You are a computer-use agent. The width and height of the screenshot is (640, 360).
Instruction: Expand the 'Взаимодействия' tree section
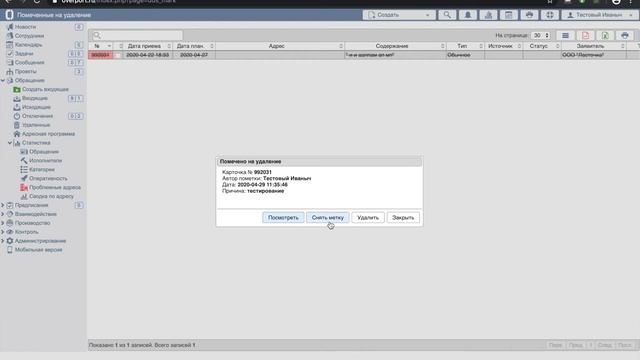pyautogui.click(x=3, y=214)
